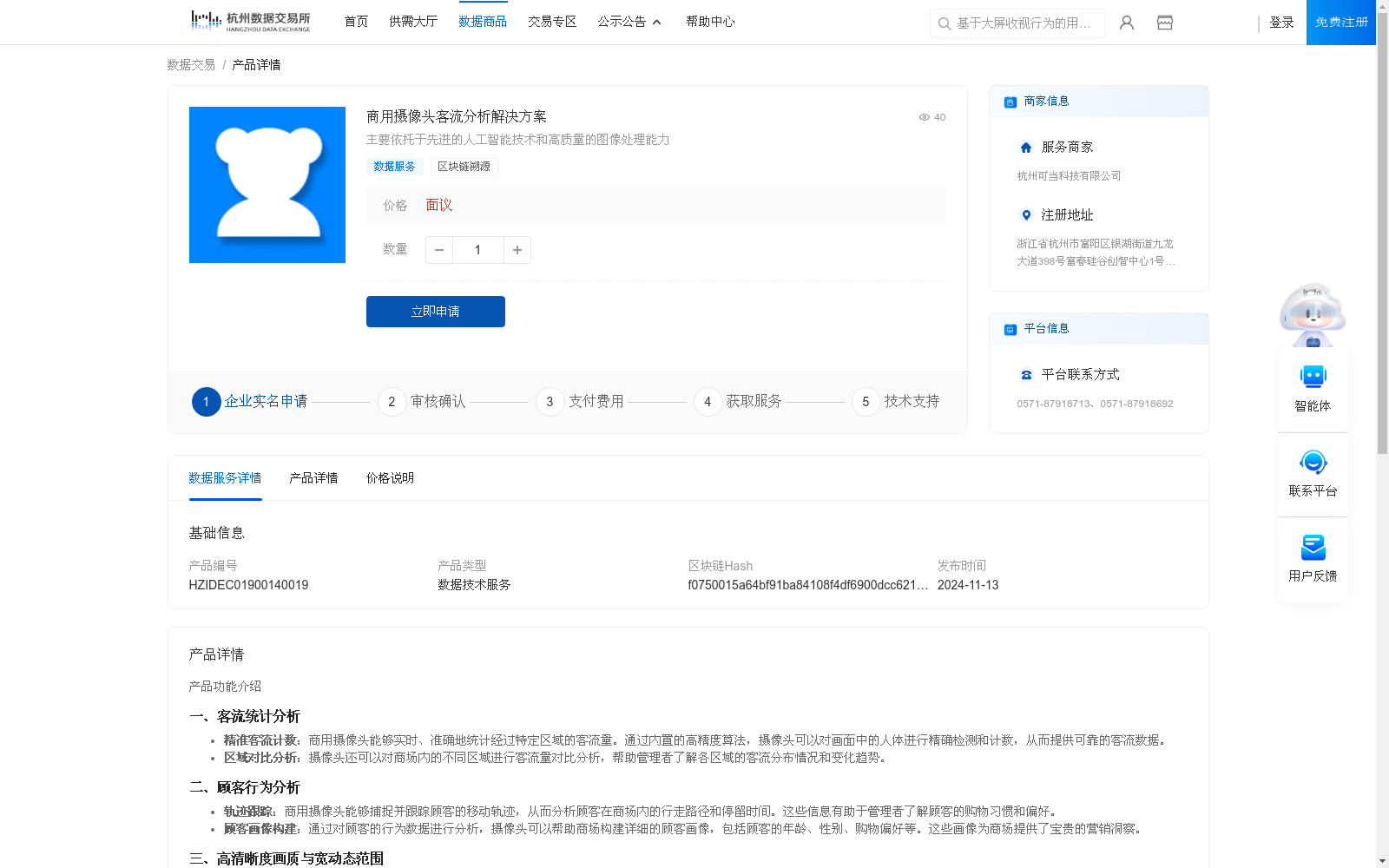Click heading 二、顾客行为分析
Screen dimensions: 1389x868
point(245,787)
